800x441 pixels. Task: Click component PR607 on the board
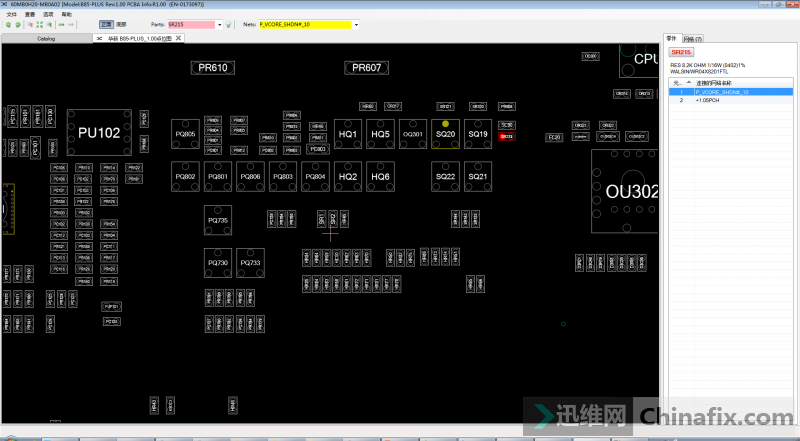pyautogui.click(x=366, y=67)
